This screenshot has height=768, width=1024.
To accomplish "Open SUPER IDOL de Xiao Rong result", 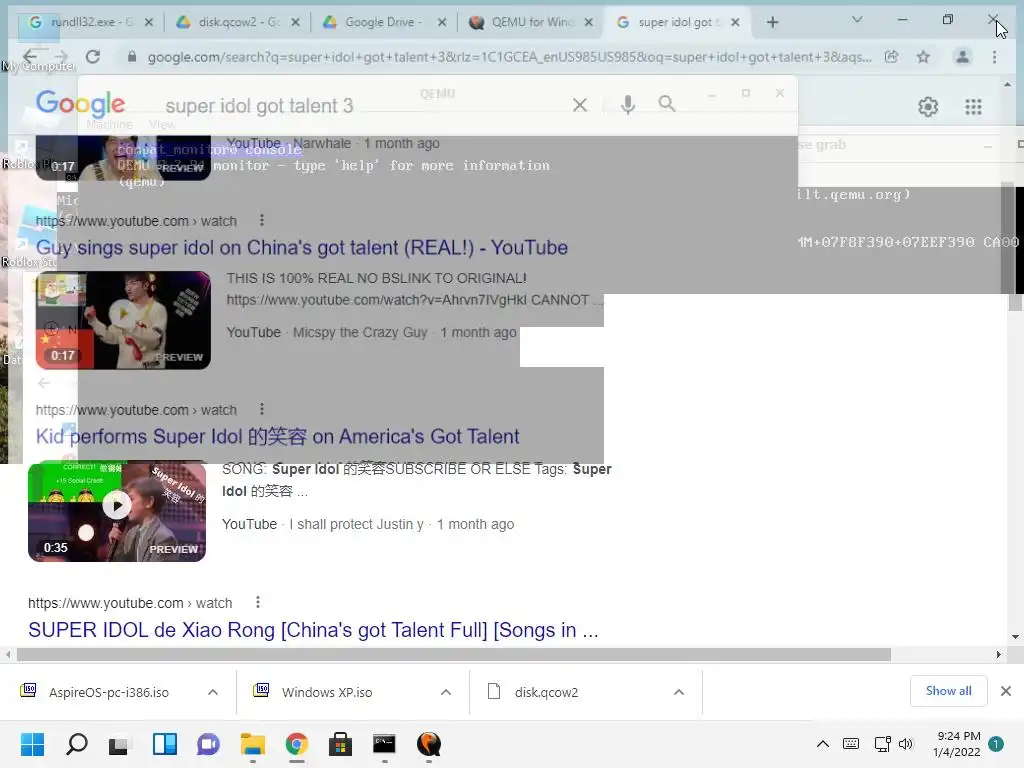I will (313, 630).
